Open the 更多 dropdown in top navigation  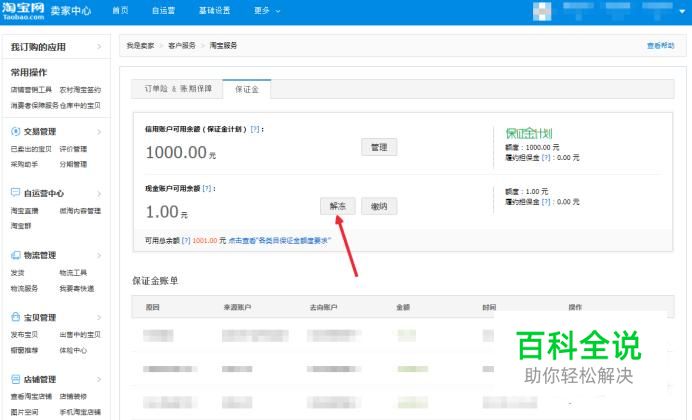267,11
